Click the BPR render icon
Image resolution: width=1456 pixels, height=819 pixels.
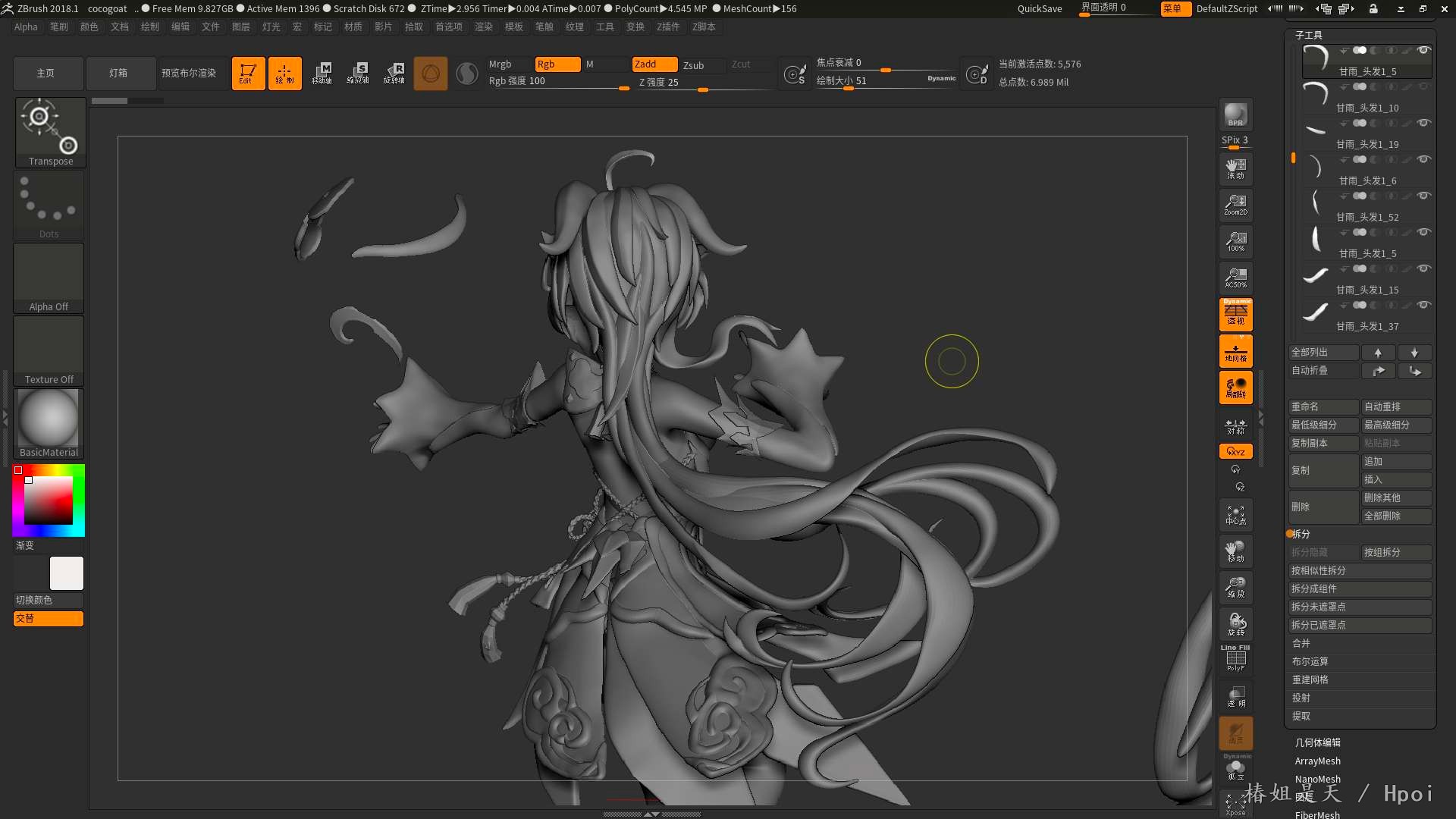pos(1235,115)
